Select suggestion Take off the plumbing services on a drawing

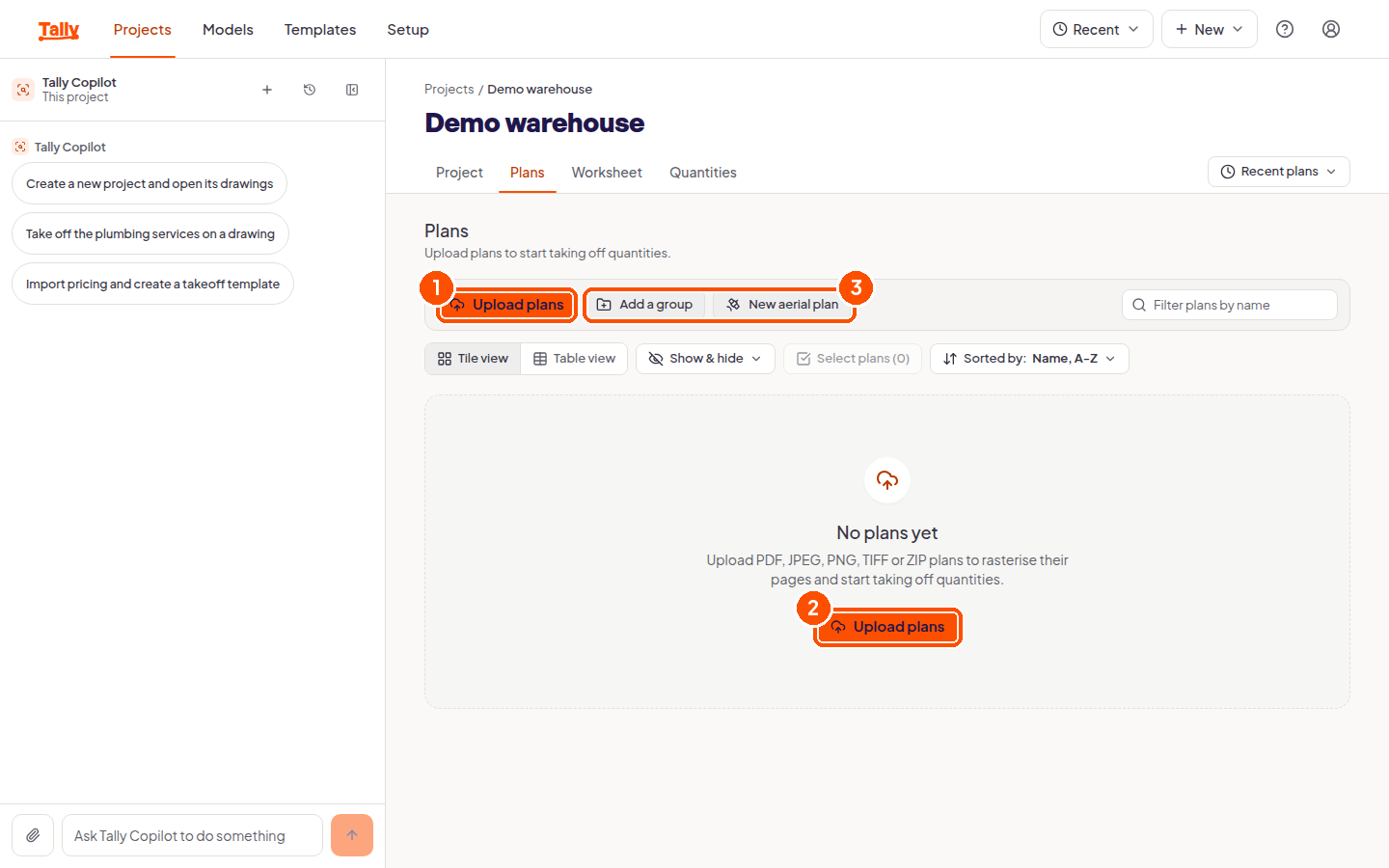pos(150,233)
